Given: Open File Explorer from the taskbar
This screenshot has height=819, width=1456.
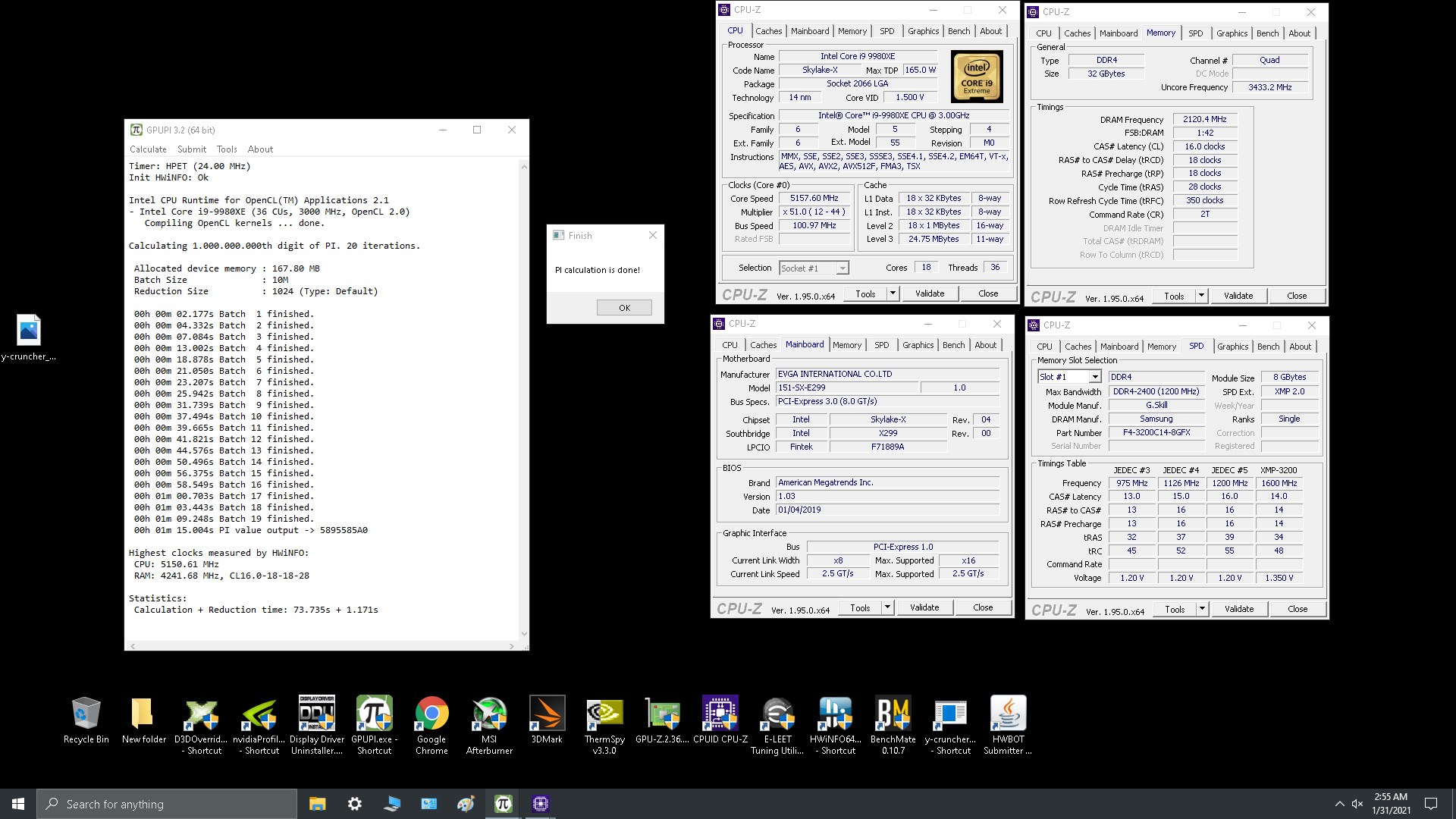Looking at the screenshot, I should coord(317,804).
